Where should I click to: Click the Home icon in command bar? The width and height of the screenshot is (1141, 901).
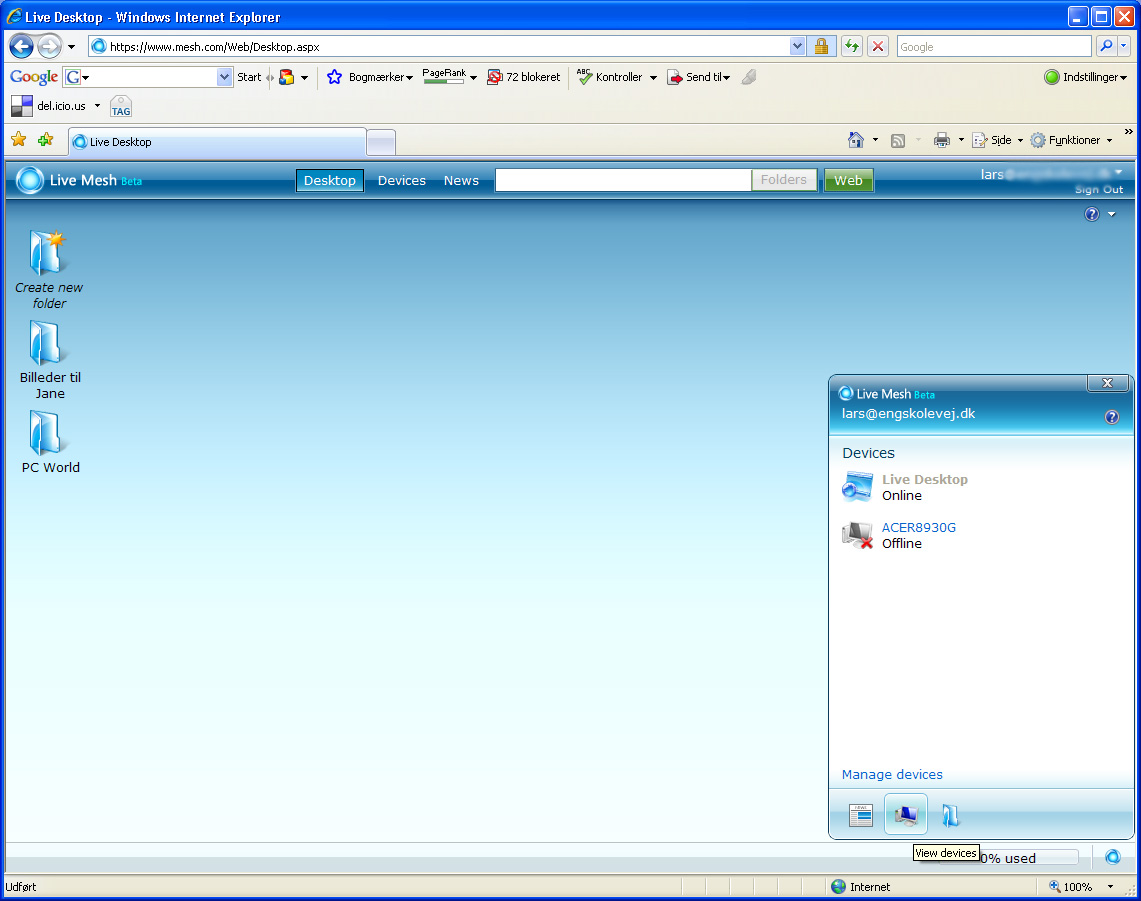point(856,140)
